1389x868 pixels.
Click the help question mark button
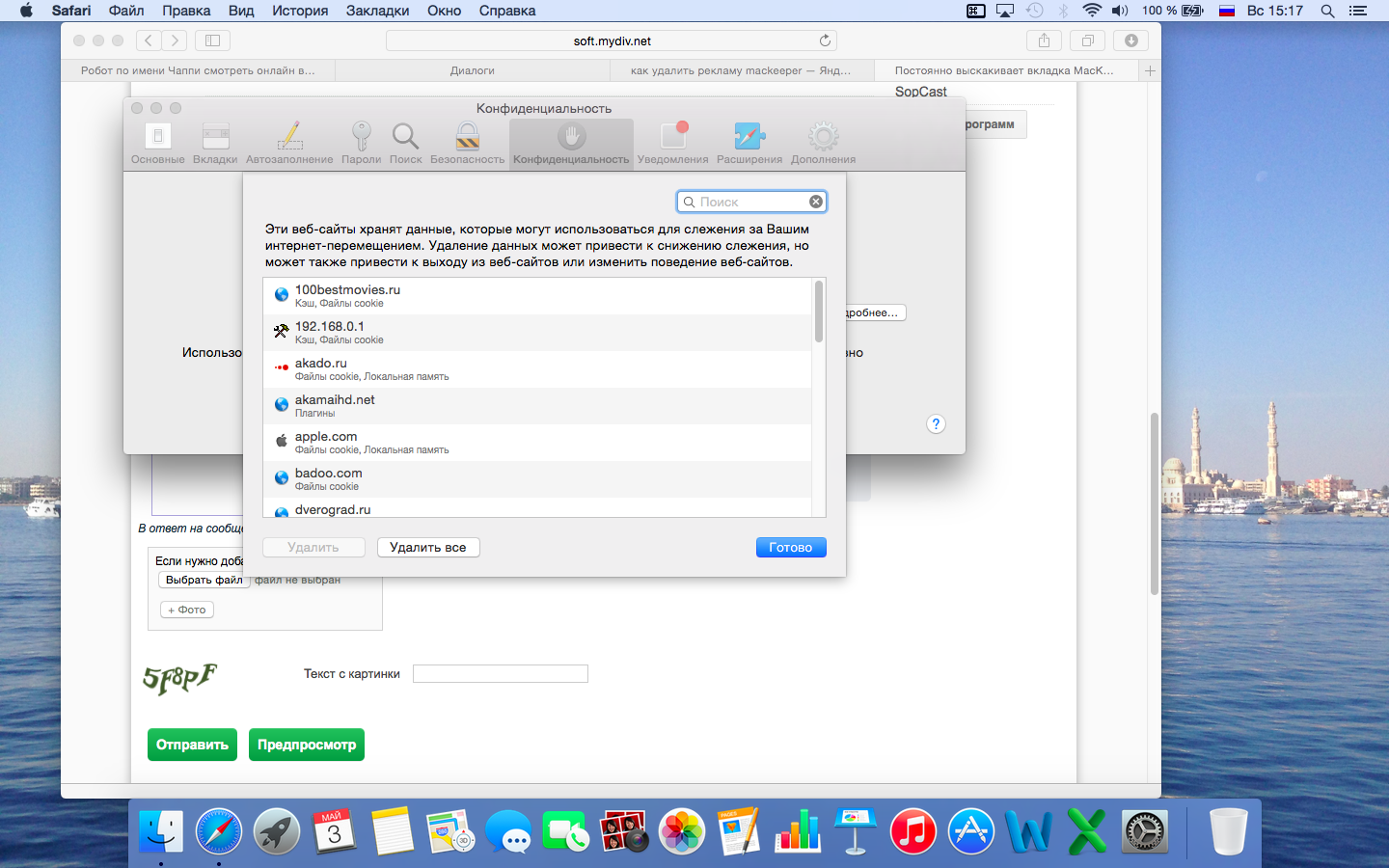936,424
